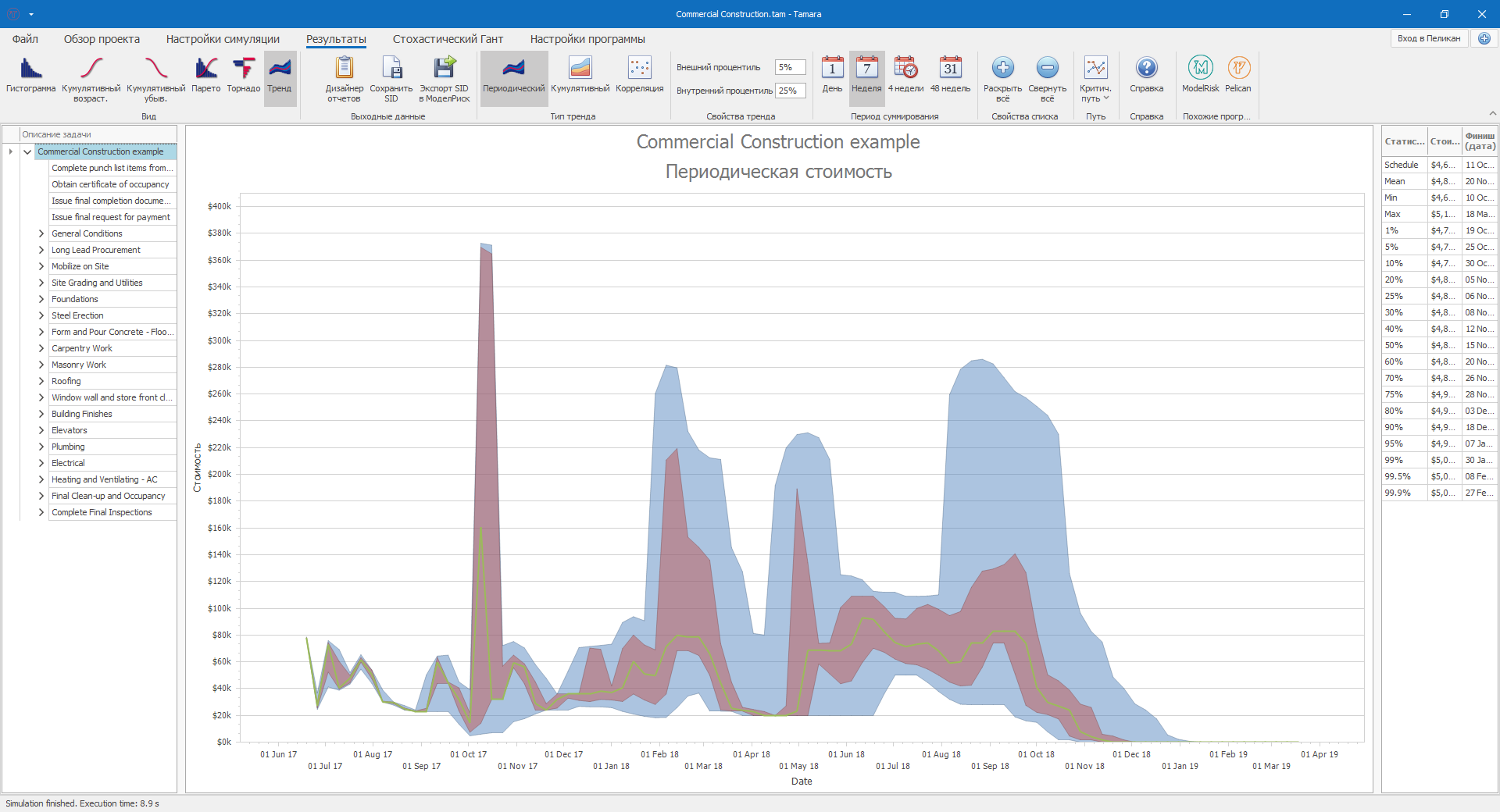Select the 99.9% percentile row
Image resolution: width=1500 pixels, height=812 pixels.
tap(1440, 493)
